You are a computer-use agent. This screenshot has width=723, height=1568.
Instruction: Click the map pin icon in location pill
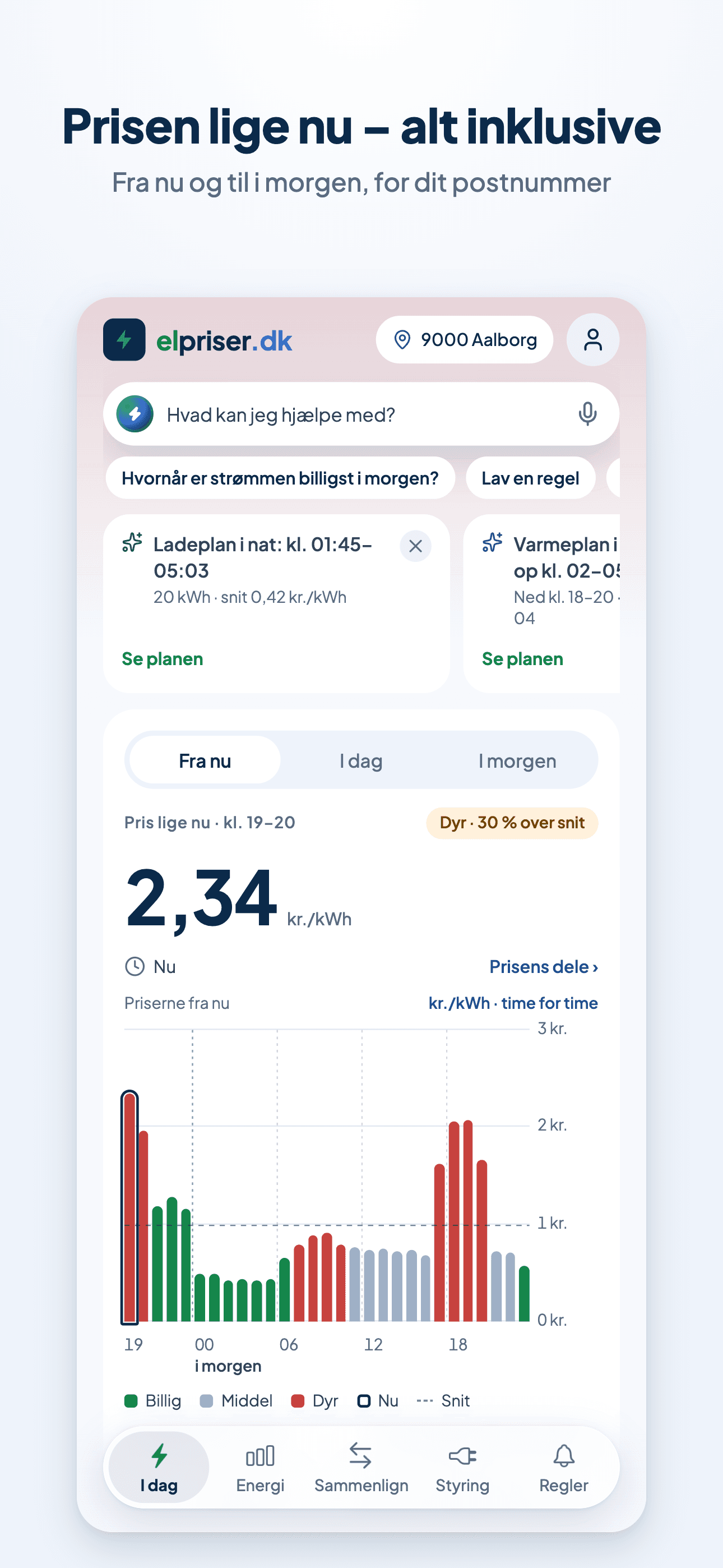[402, 340]
